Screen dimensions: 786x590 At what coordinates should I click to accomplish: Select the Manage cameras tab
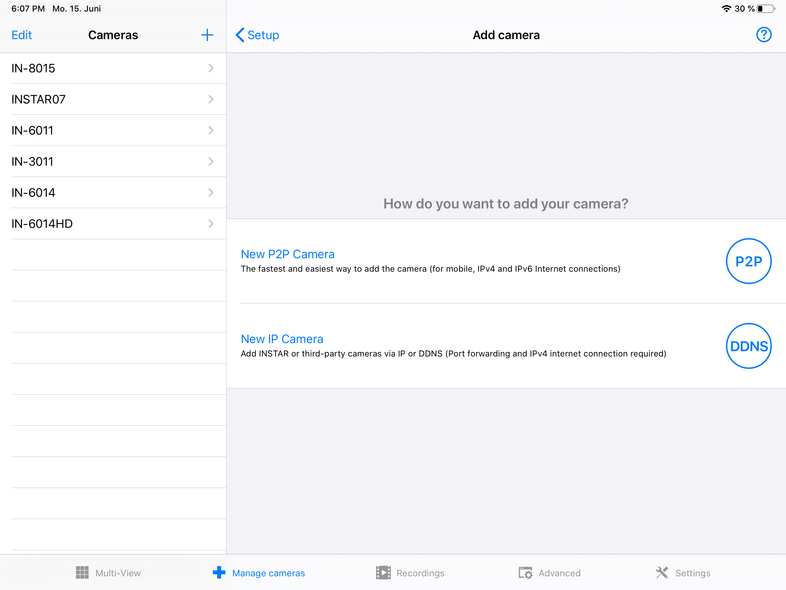pyautogui.click(x=259, y=573)
